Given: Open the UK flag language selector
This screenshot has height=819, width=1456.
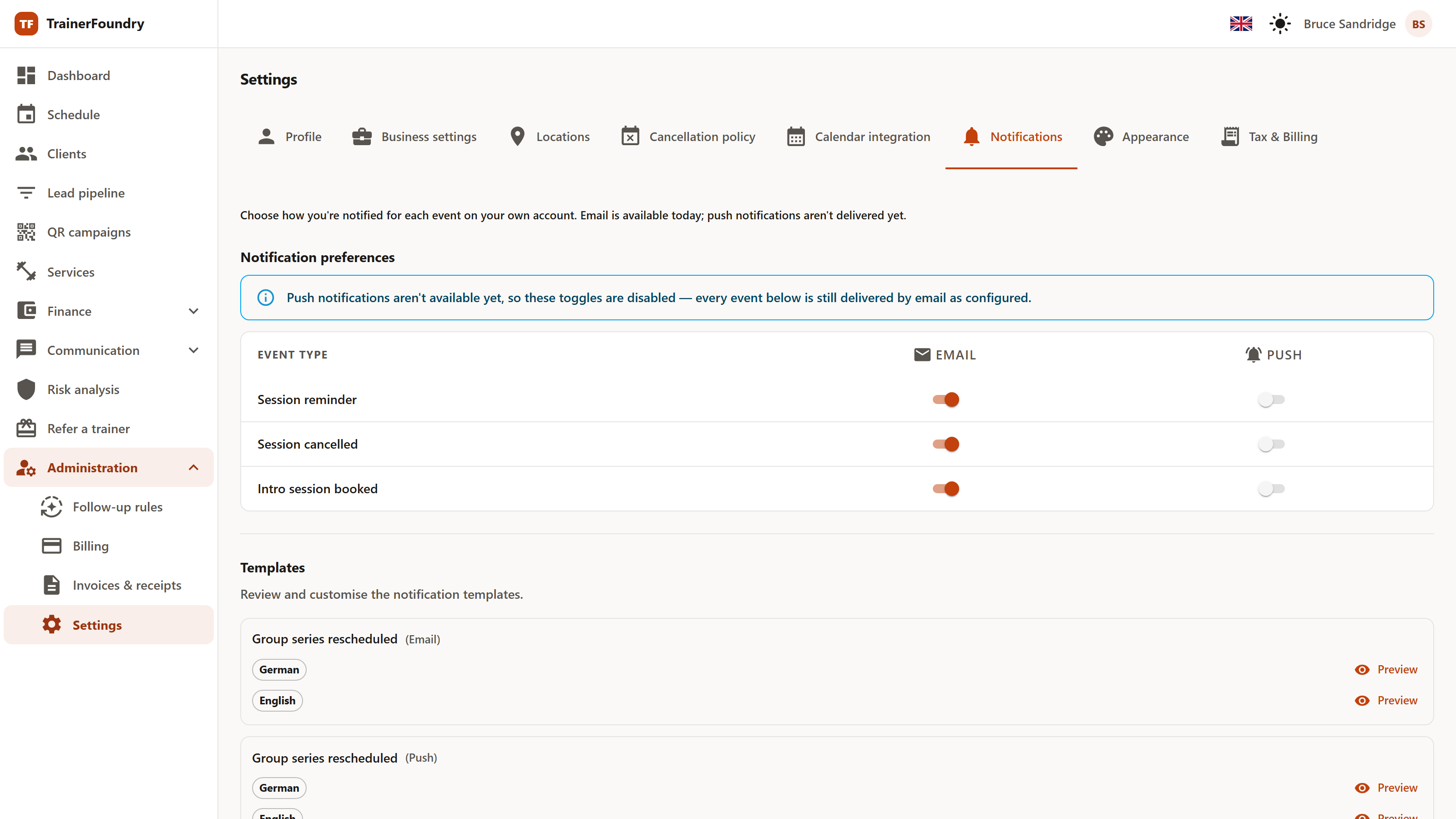Looking at the screenshot, I should [1241, 24].
